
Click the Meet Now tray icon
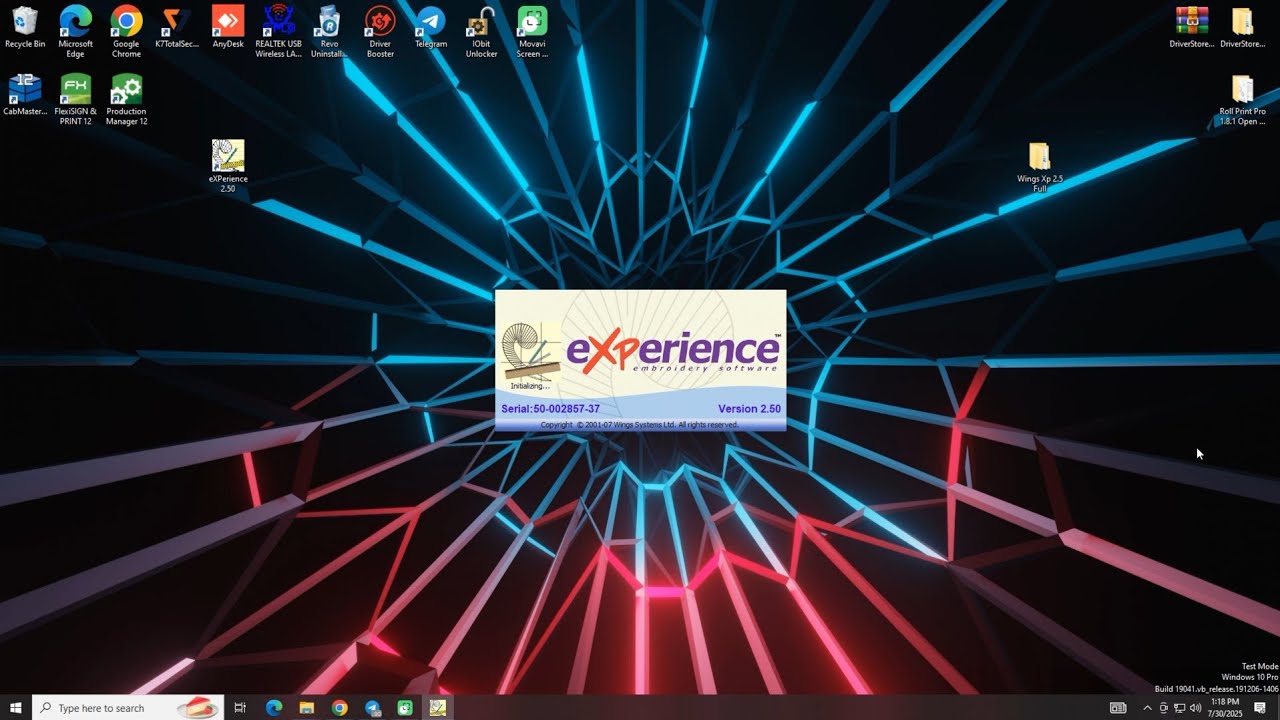click(1164, 708)
